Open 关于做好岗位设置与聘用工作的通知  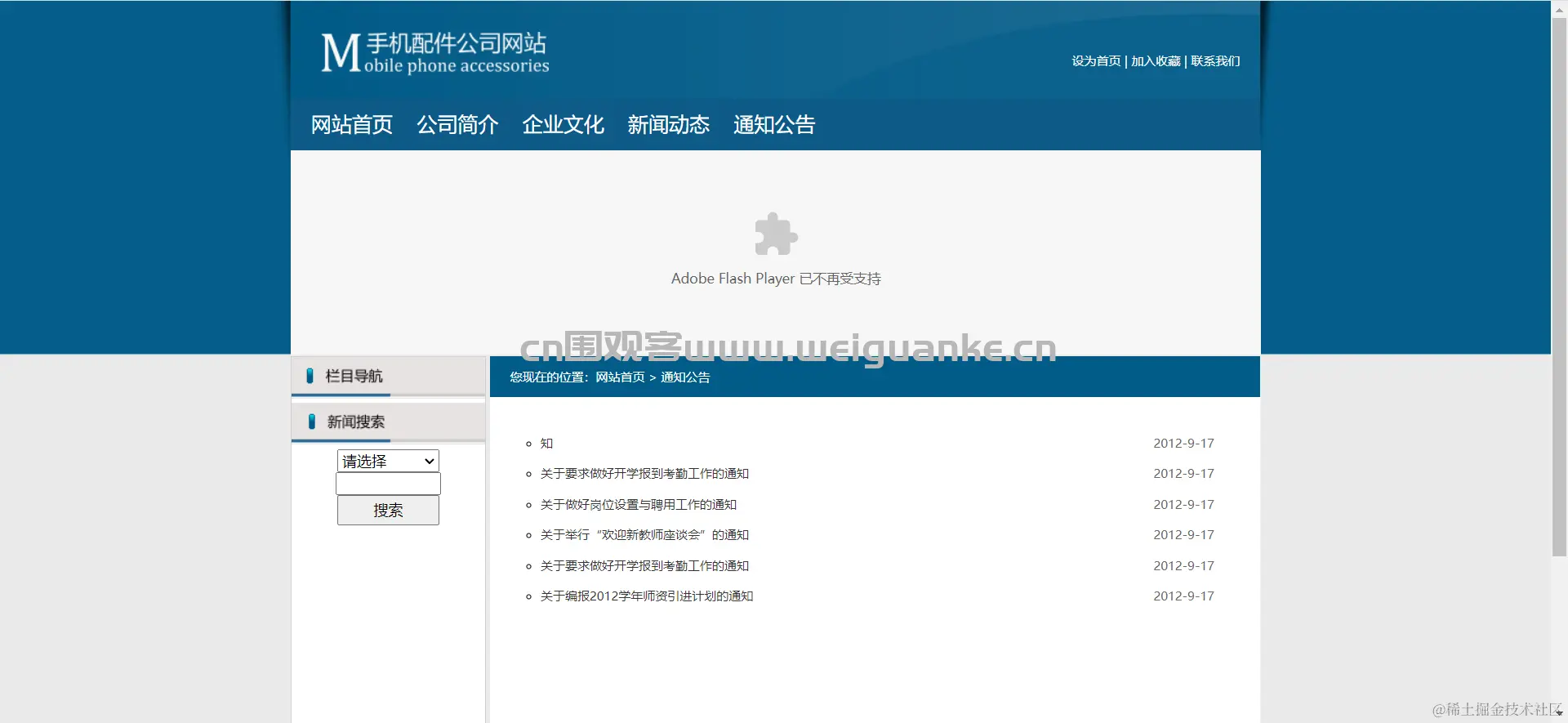click(x=638, y=505)
